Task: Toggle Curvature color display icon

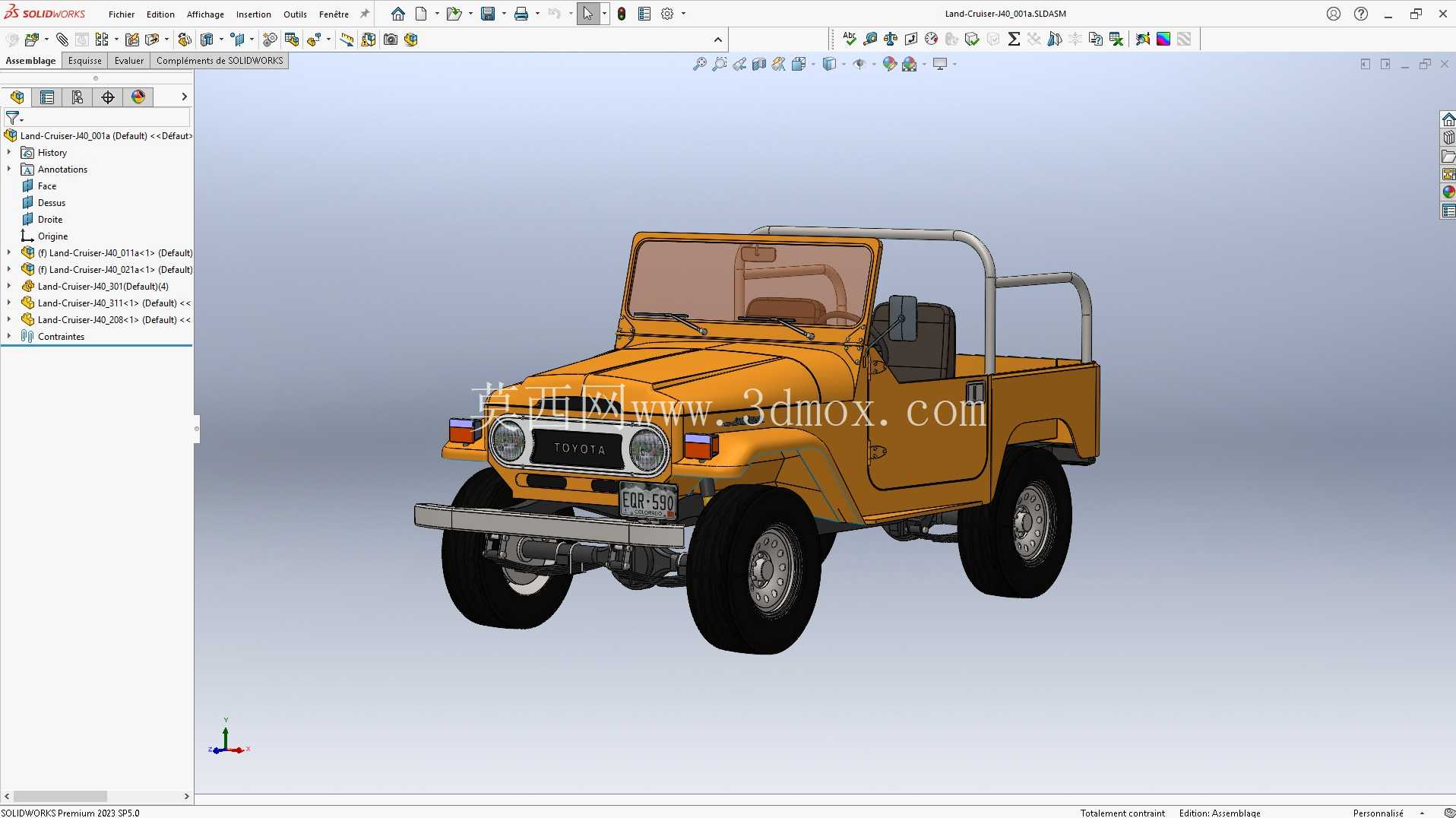Action: pyautogui.click(x=1163, y=39)
